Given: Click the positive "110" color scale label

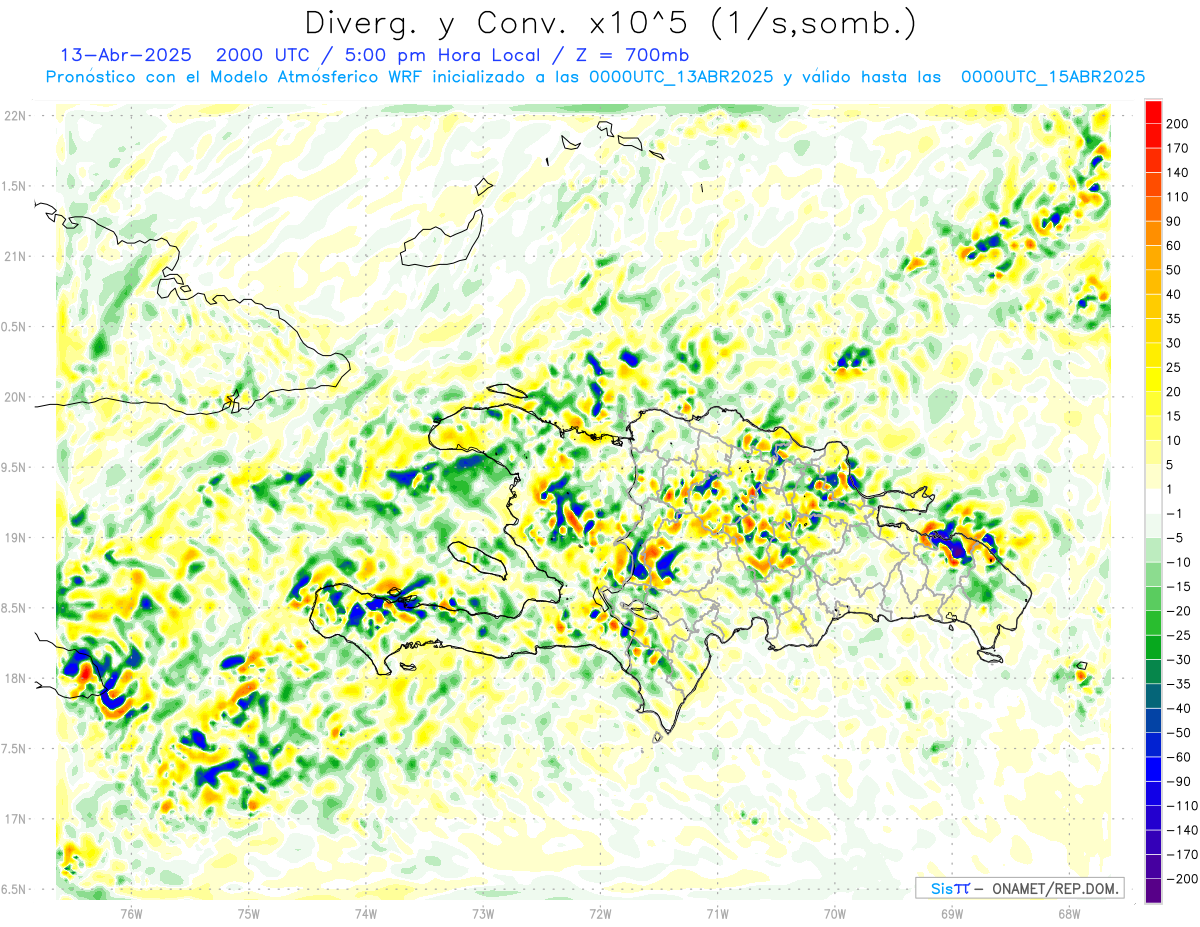Looking at the screenshot, I should coord(1179,197).
